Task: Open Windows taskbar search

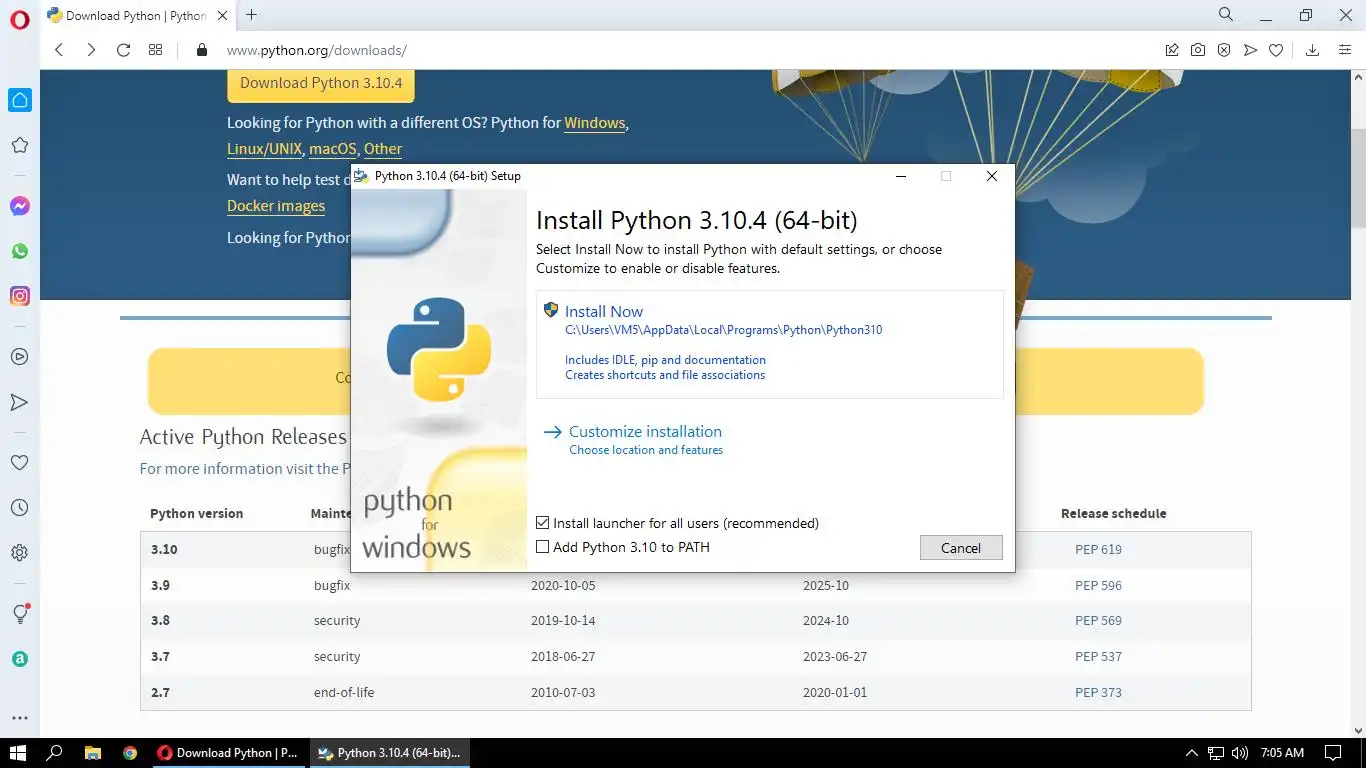Action: pyautogui.click(x=55, y=753)
